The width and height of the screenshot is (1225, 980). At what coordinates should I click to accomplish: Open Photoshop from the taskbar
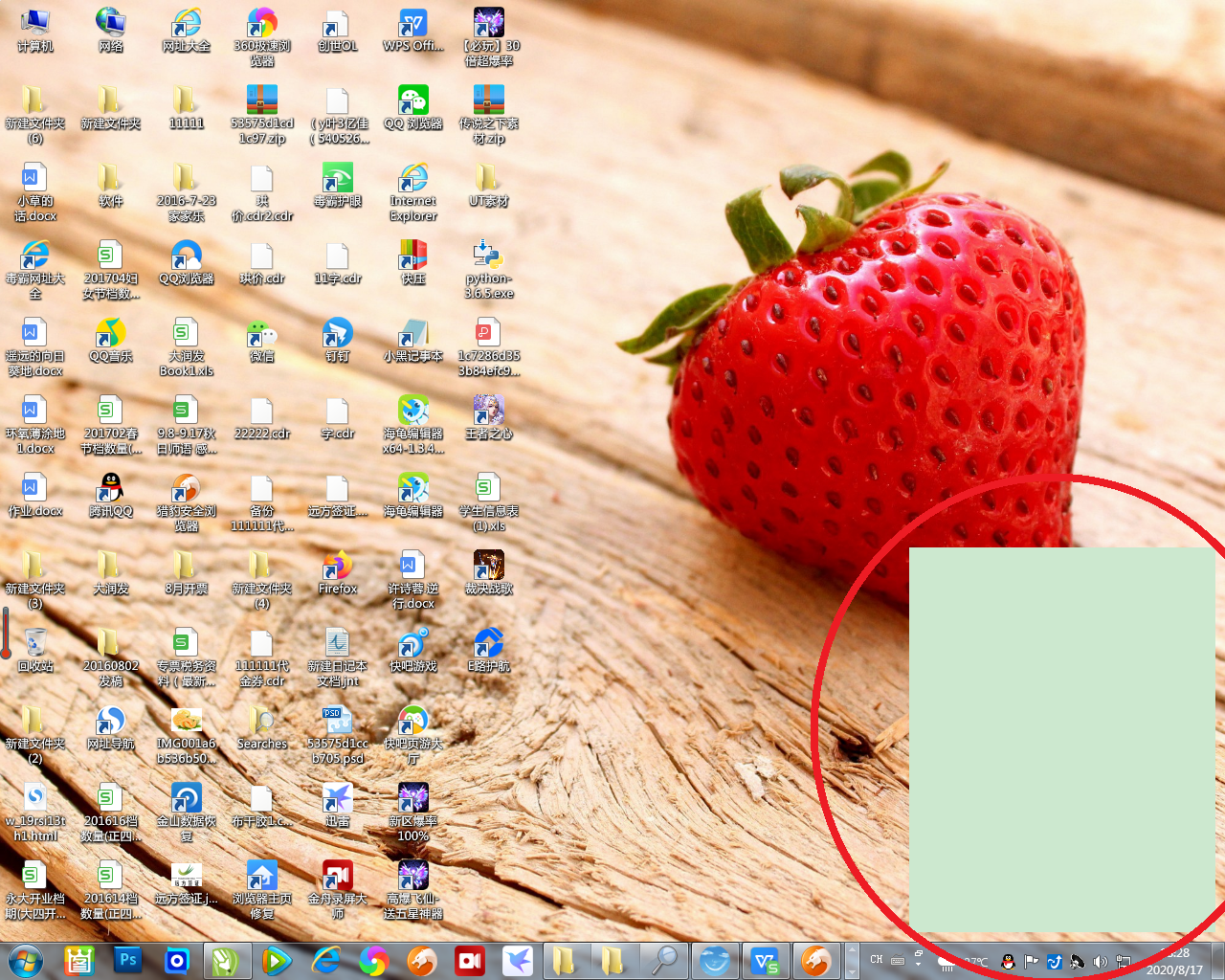point(127,961)
